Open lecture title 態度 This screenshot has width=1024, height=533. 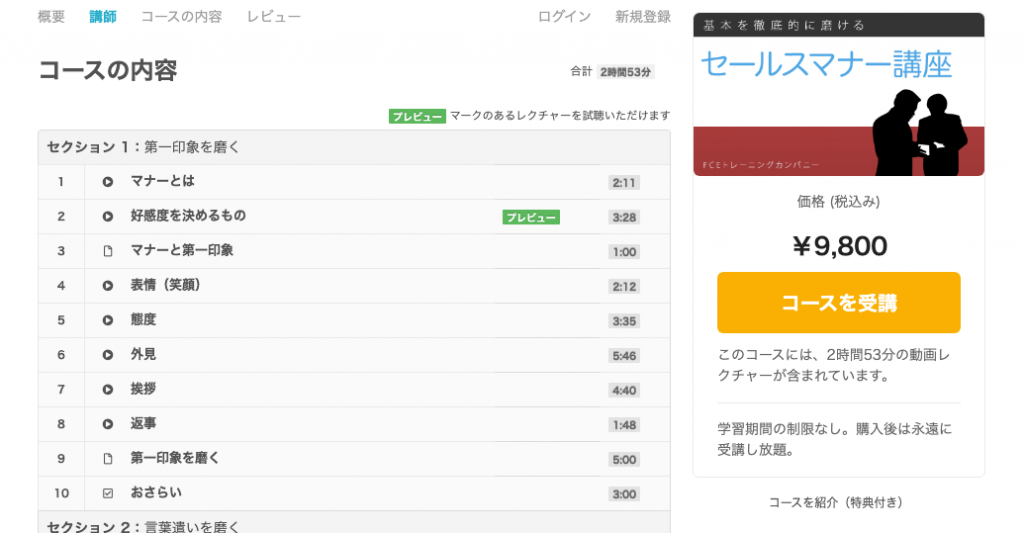click(x=143, y=320)
